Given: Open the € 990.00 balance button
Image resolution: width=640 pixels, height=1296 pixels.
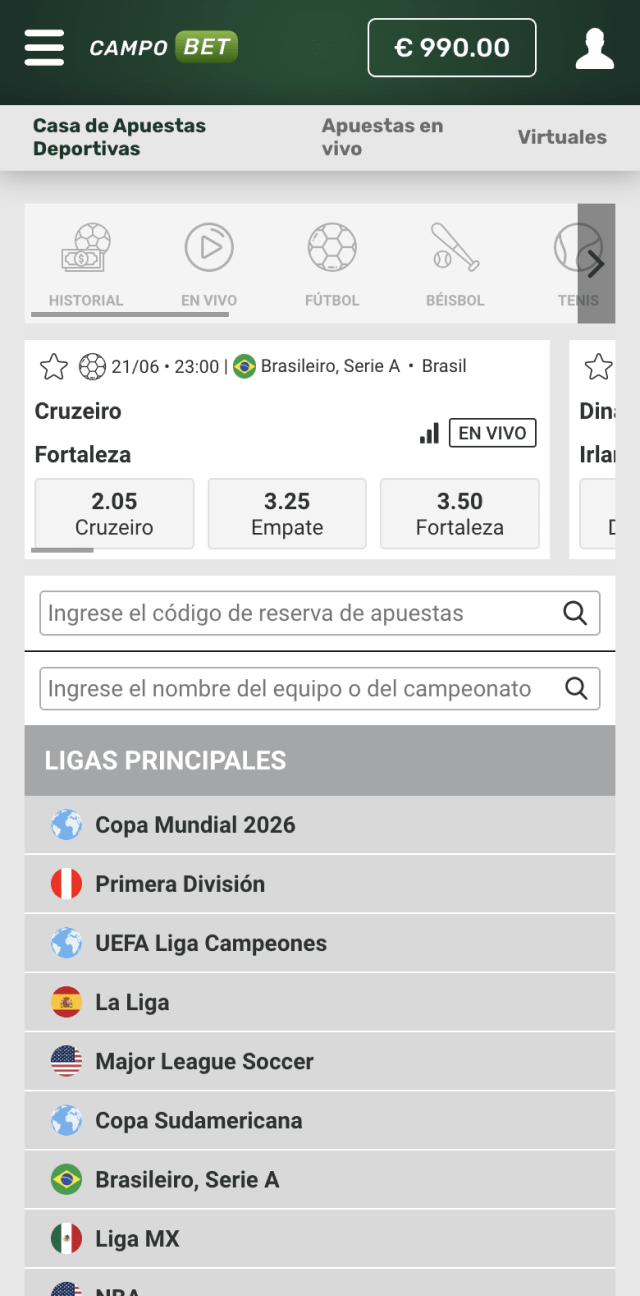Looking at the screenshot, I should 452,47.
